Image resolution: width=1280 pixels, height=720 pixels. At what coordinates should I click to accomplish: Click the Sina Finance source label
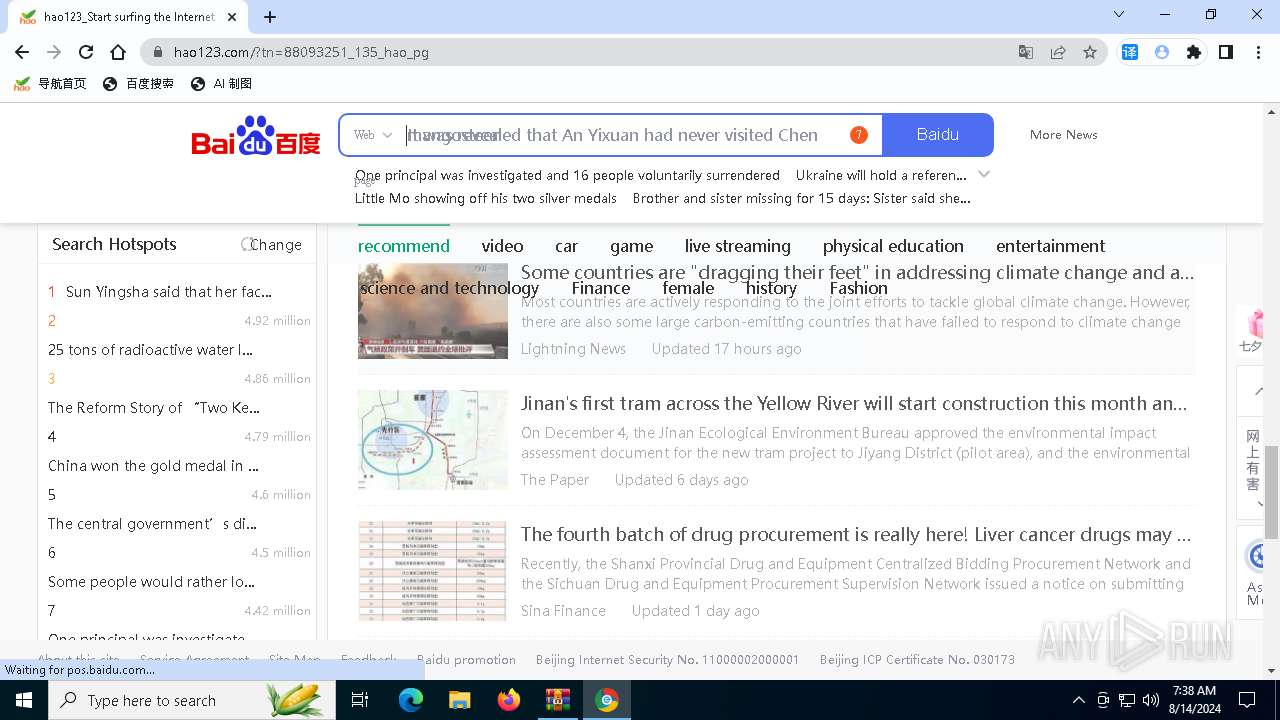tap(563, 611)
